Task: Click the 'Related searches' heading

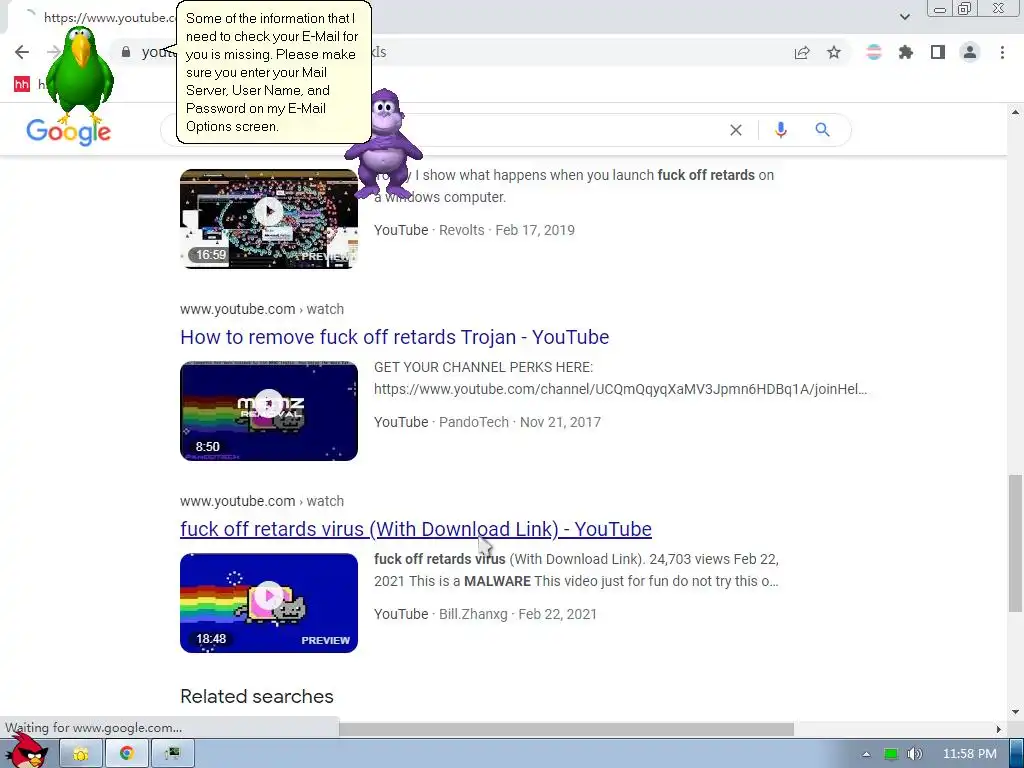Action: tap(257, 696)
